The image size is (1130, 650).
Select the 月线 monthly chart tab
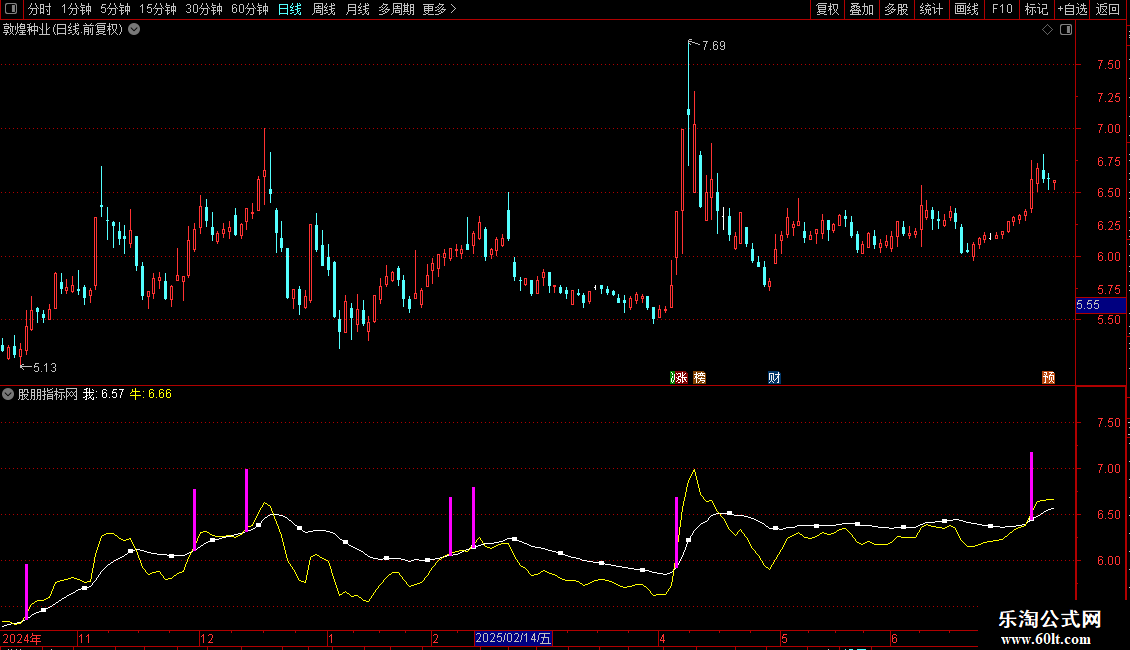(x=357, y=9)
